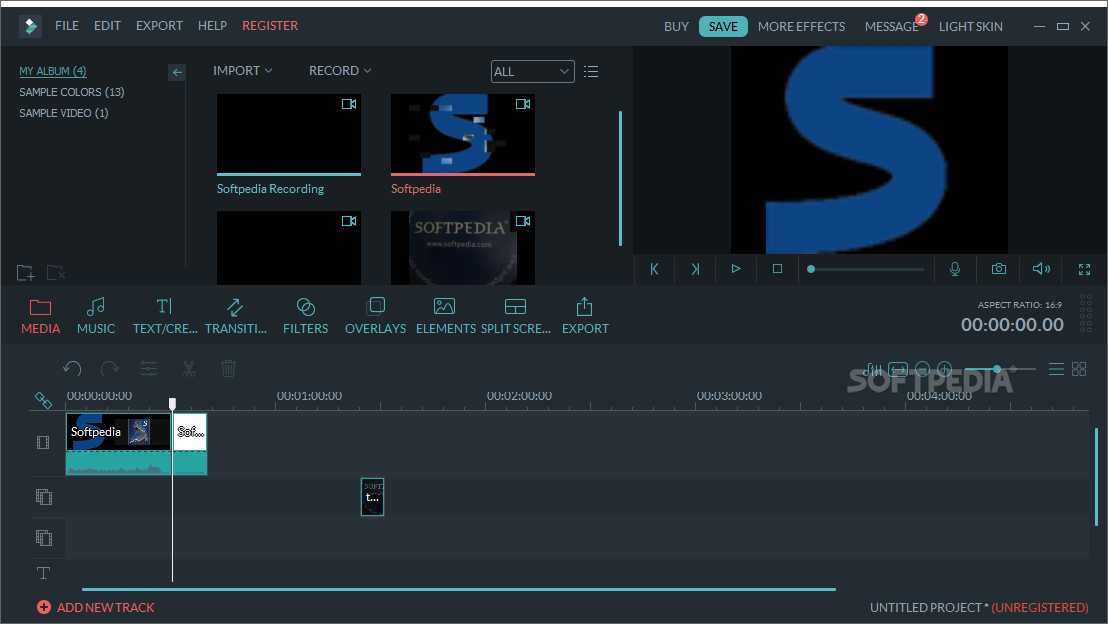Take a snapshot with camera icon

[x=998, y=269]
